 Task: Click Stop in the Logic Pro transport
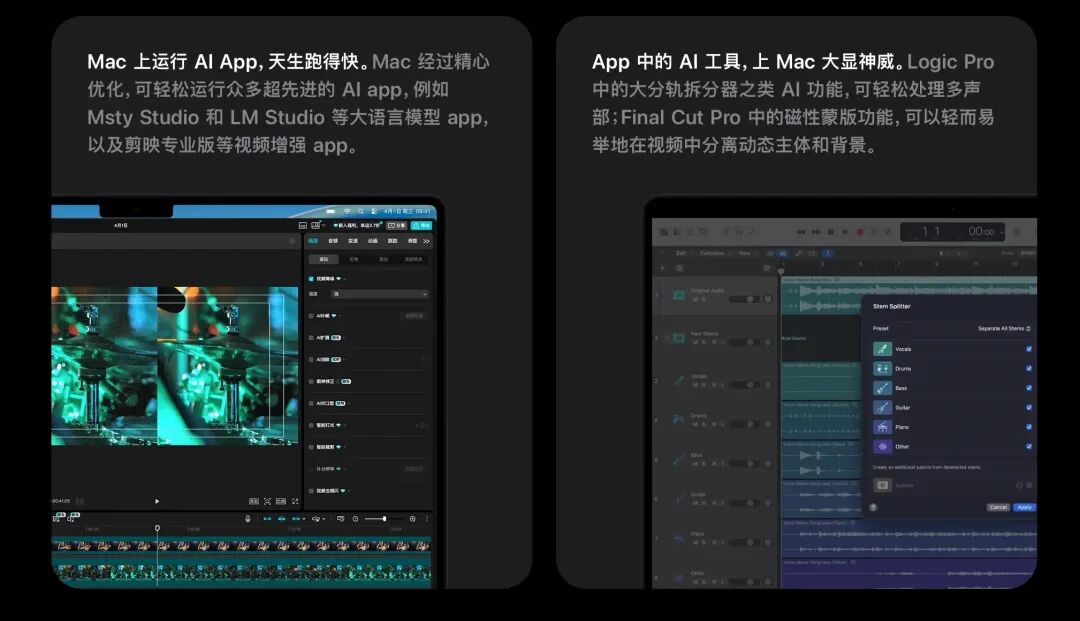coord(831,232)
